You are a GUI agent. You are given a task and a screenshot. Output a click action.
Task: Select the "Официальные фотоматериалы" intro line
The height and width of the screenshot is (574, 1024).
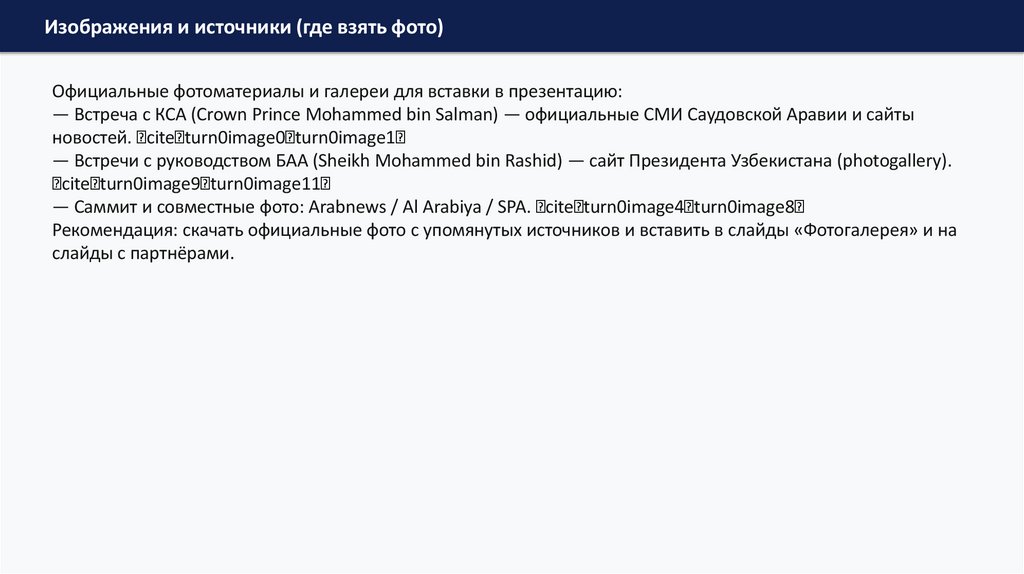[x=337, y=92]
